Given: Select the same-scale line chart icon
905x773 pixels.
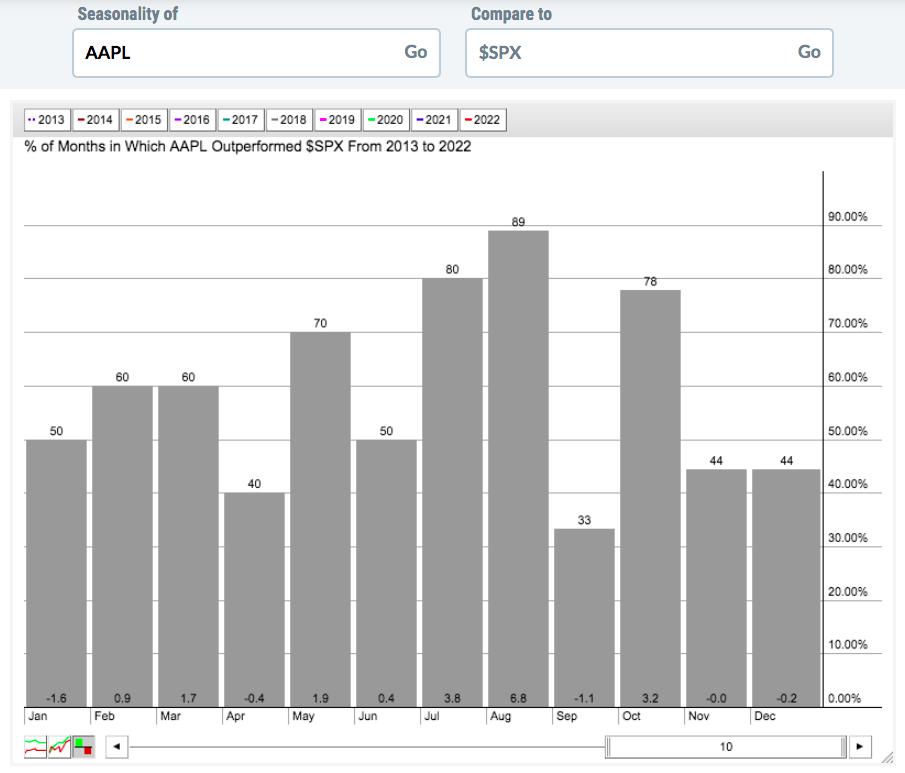Looking at the screenshot, I should (59, 746).
